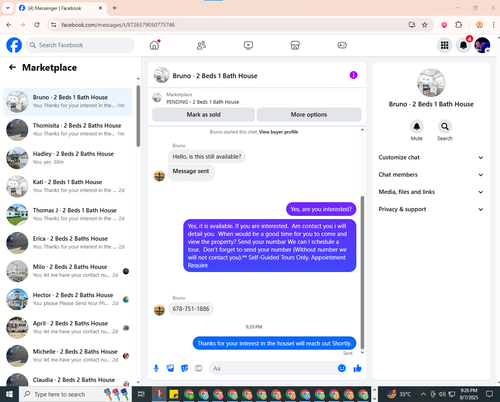
Task: Open Sticky Notes on taskbar
Action: tap(174, 394)
